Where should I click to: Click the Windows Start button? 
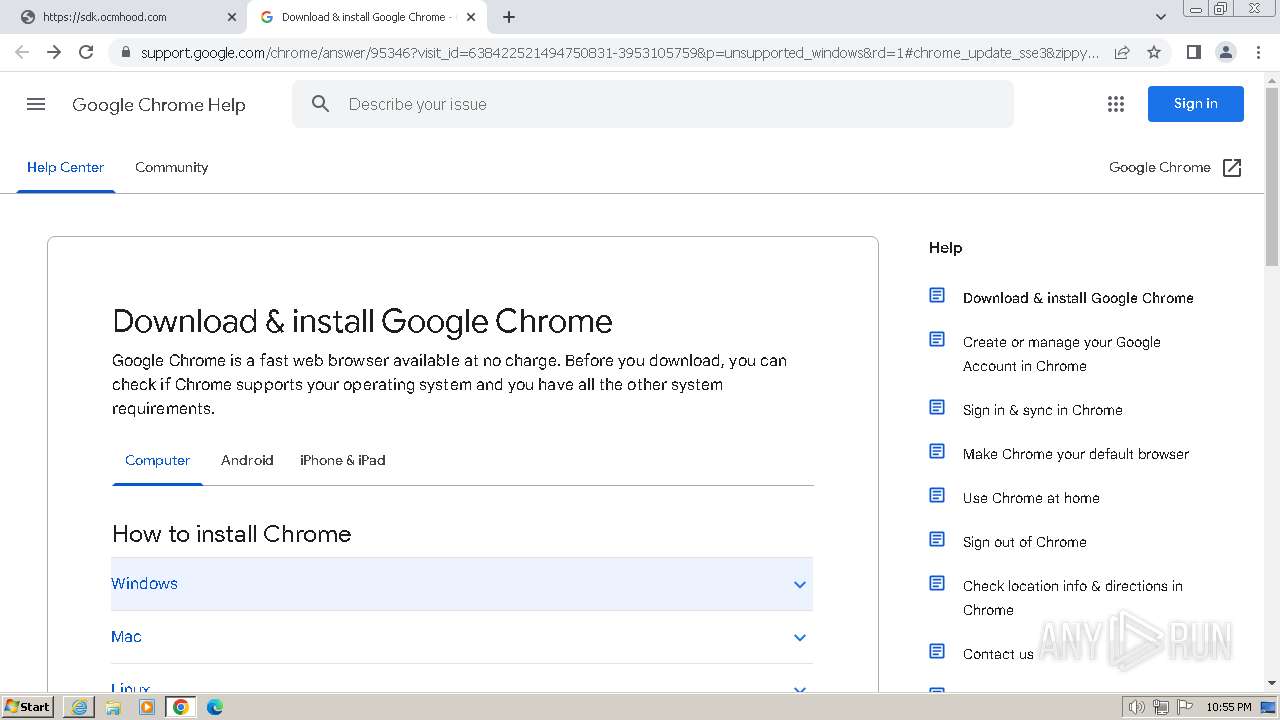click(28, 707)
